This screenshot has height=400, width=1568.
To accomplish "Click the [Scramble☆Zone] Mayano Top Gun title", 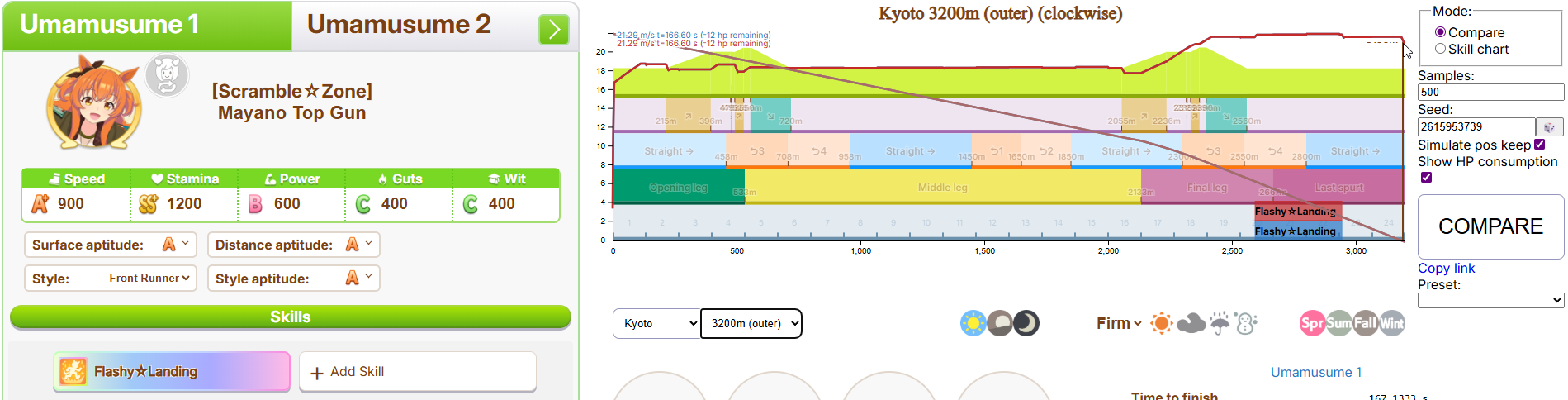I will 292,102.
